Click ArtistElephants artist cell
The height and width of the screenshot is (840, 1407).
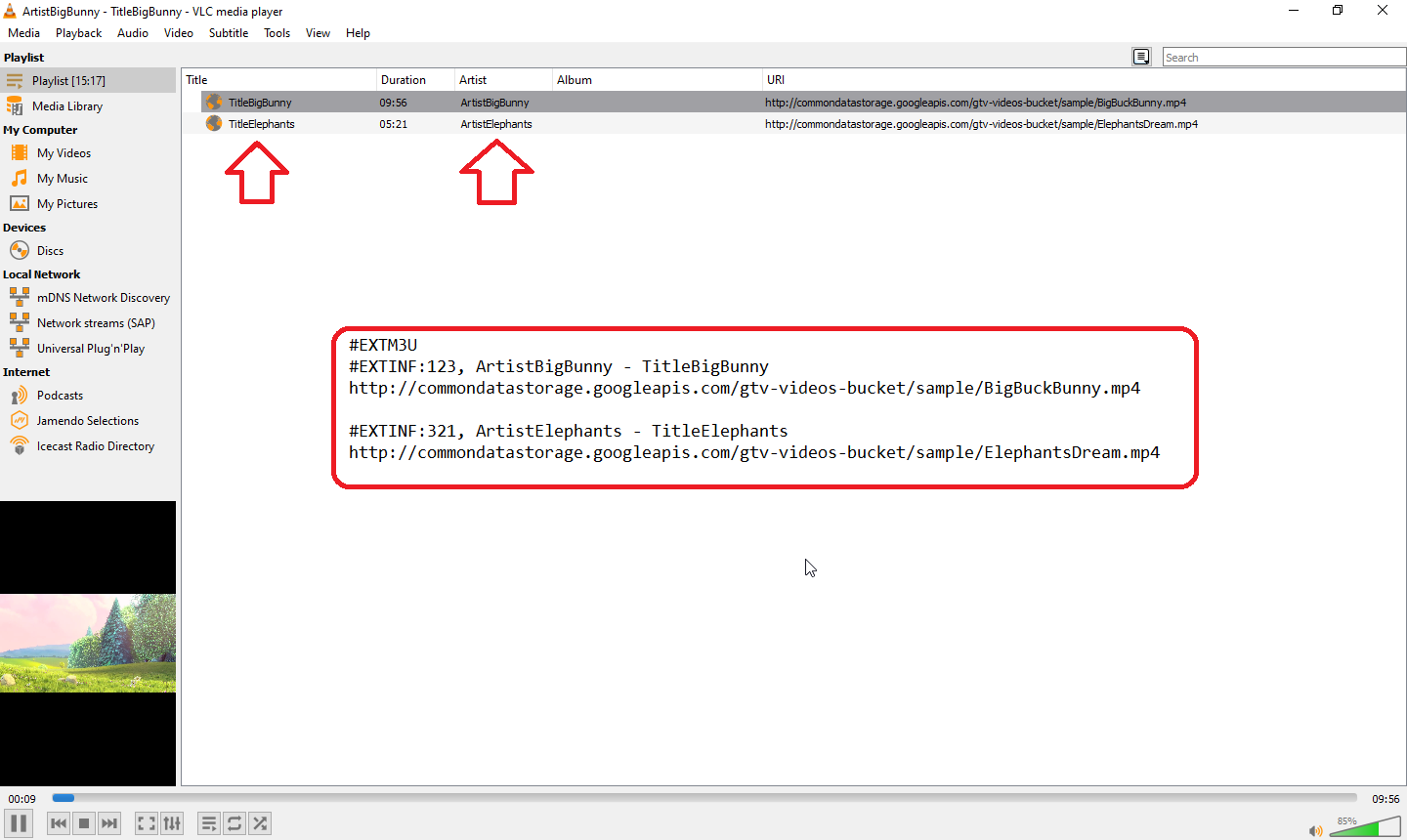coord(496,124)
